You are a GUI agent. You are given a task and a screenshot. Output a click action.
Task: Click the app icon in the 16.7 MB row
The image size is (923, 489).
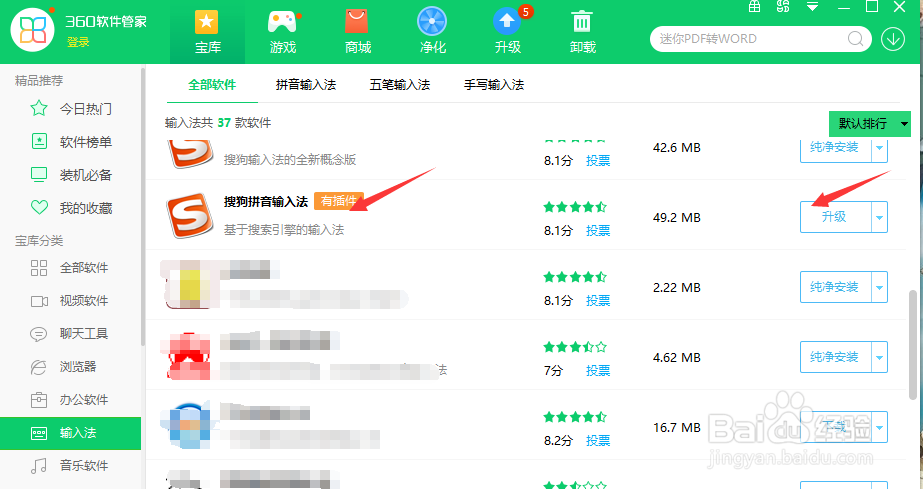189,425
